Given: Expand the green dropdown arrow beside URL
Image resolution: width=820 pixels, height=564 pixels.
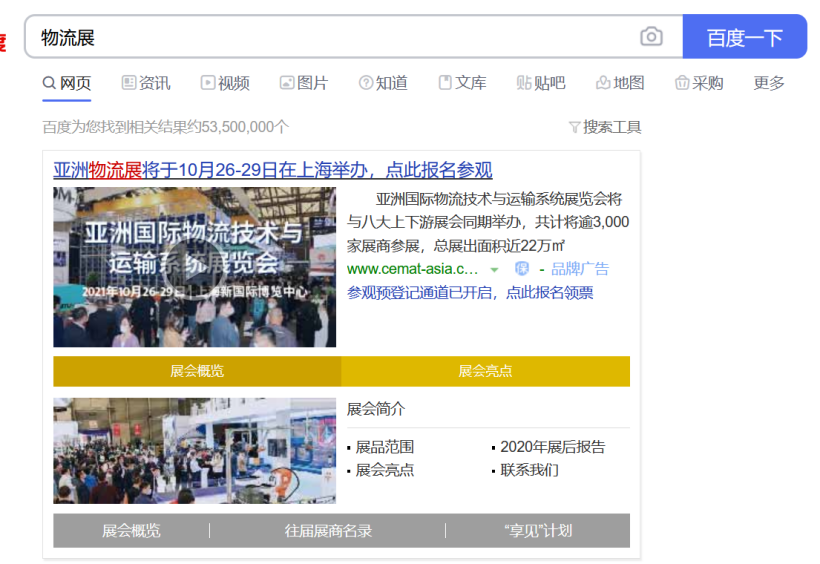Looking at the screenshot, I should click(x=494, y=270).
